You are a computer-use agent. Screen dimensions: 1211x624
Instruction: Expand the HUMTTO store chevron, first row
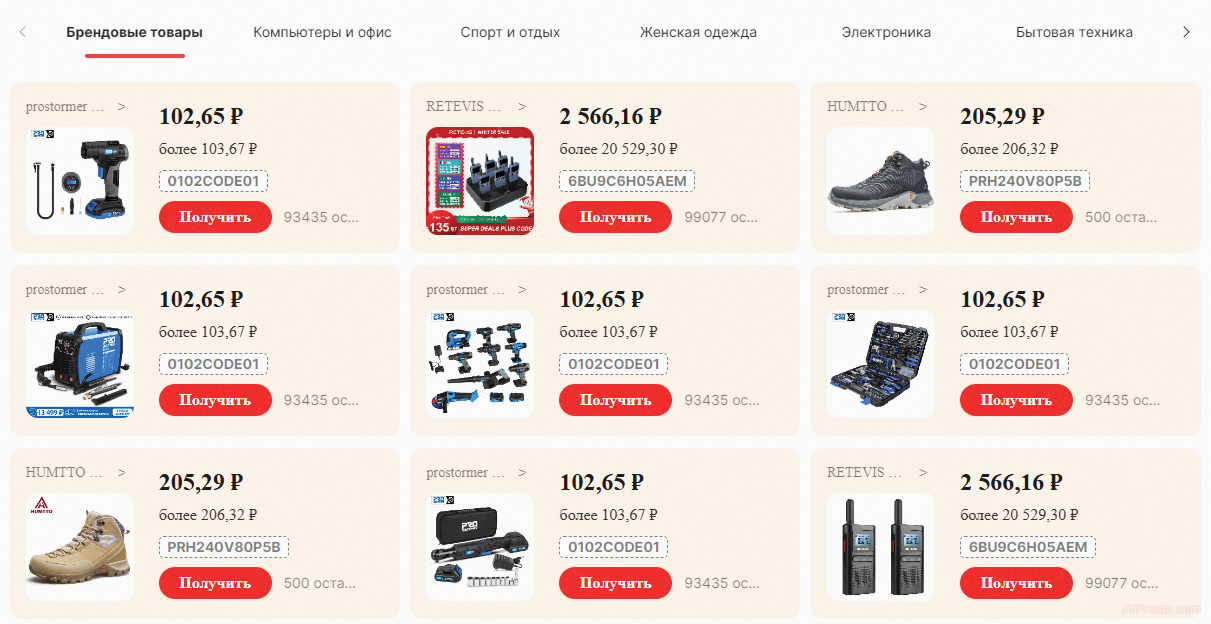pos(923,107)
